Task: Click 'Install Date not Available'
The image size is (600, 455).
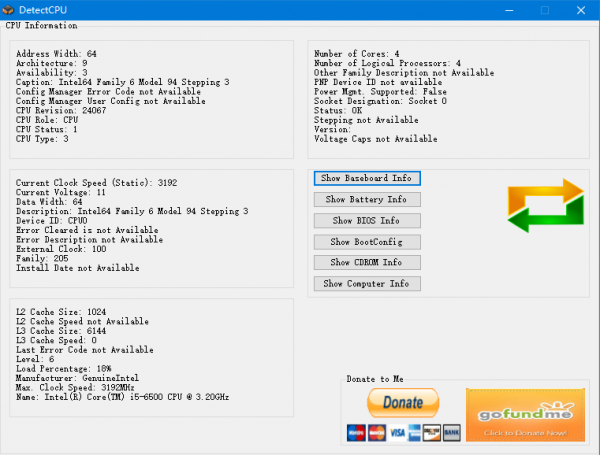Action: [78, 268]
